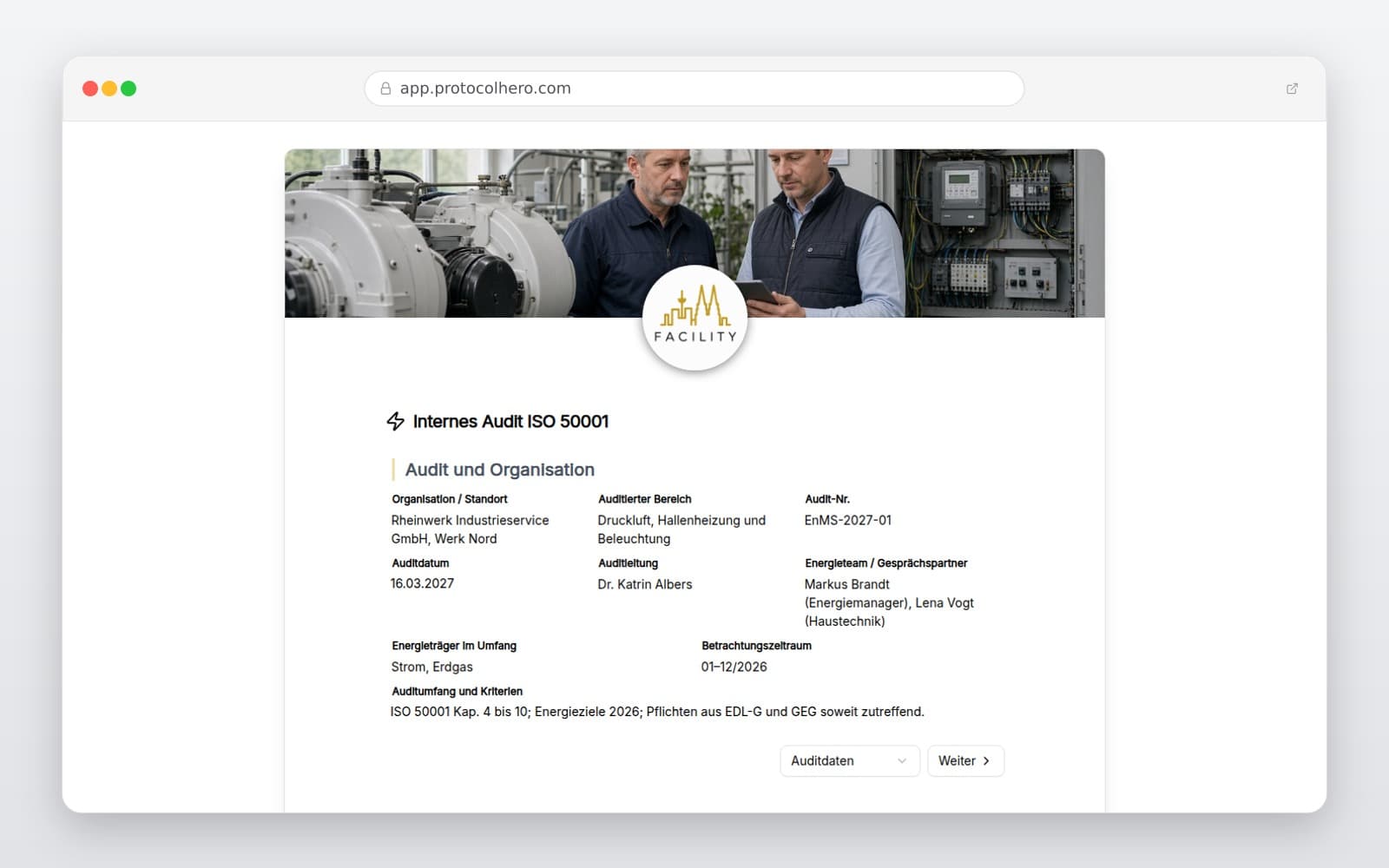1389x868 pixels.
Task: Click the audit date '16.03.2027'
Action: coord(422,583)
